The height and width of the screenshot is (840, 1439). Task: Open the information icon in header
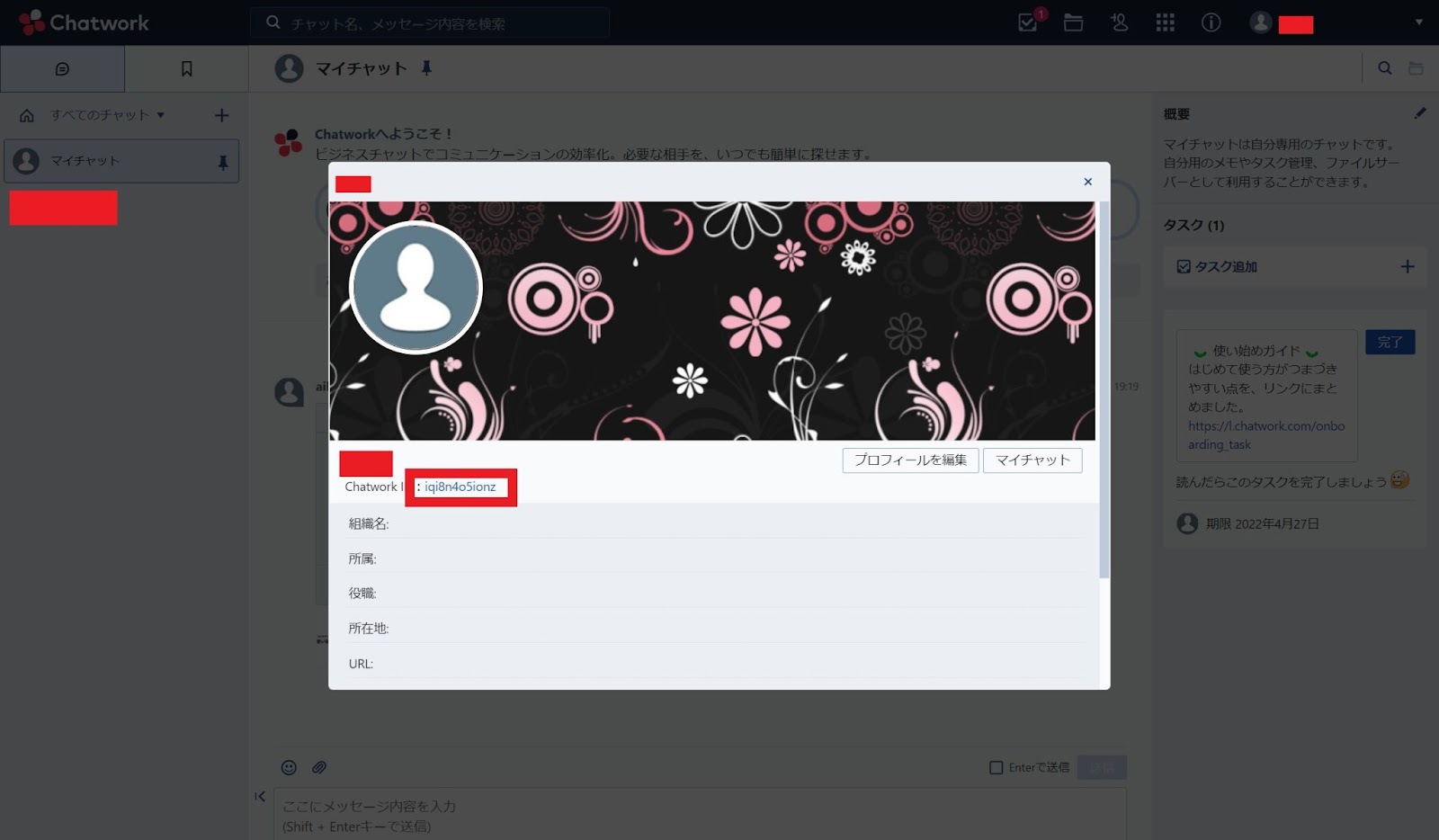click(1211, 22)
